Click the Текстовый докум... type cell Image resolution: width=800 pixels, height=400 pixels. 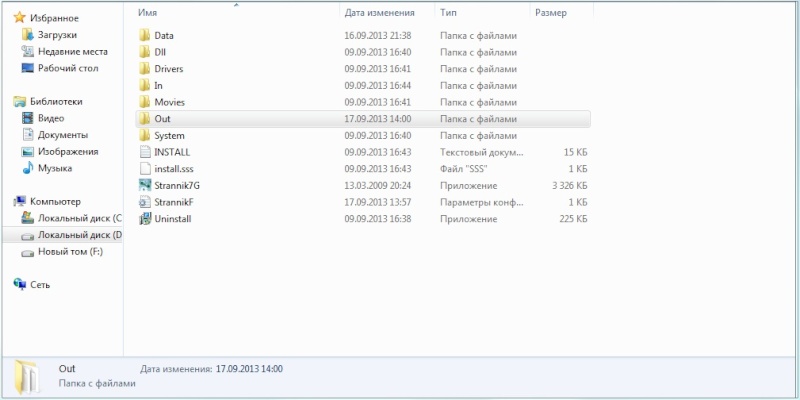coord(482,152)
